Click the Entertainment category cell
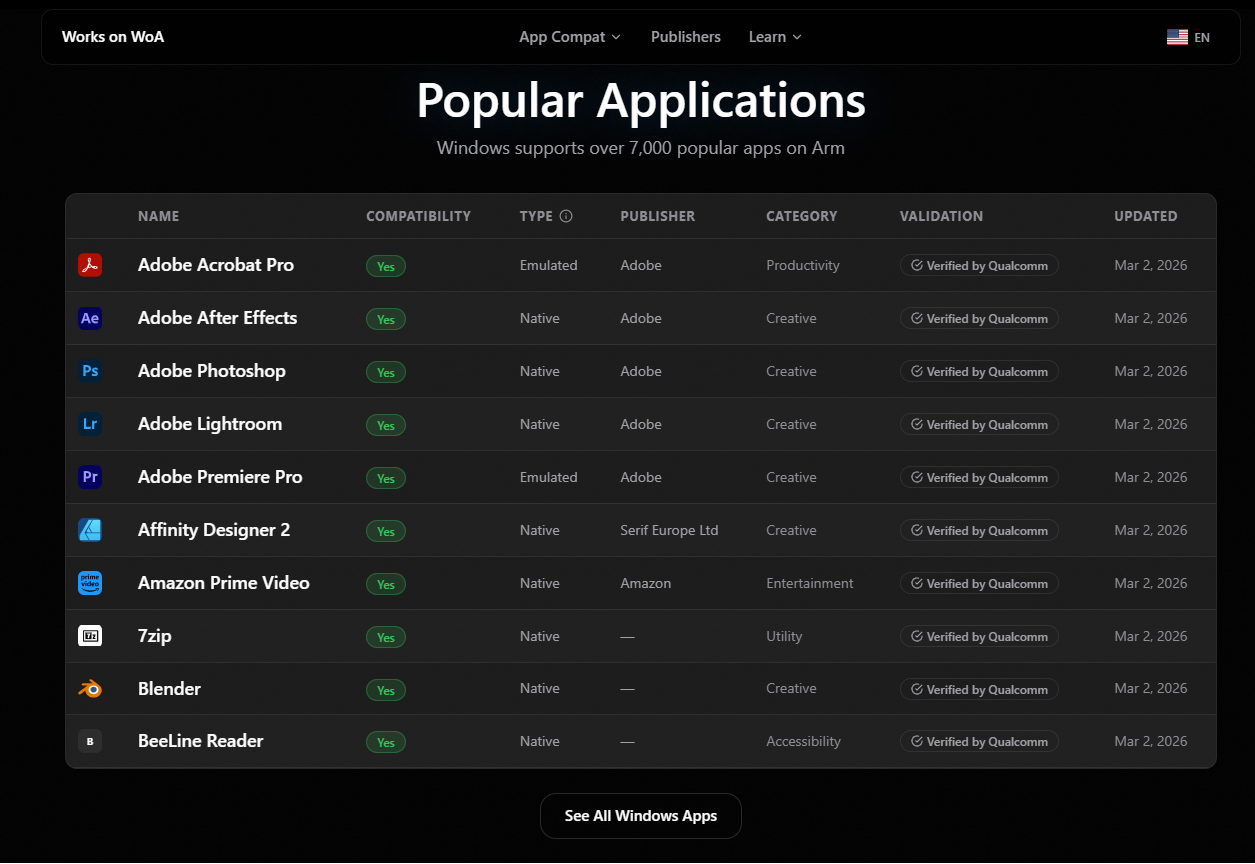 [810, 583]
